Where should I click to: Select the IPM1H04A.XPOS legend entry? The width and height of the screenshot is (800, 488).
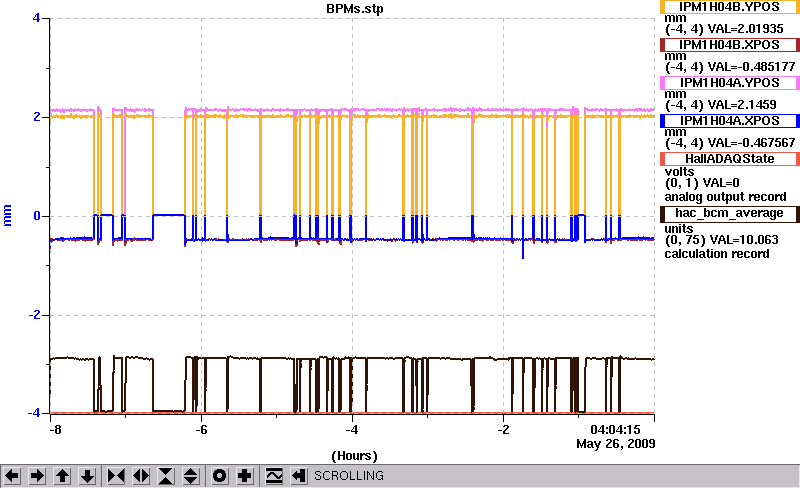click(x=730, y=121)
